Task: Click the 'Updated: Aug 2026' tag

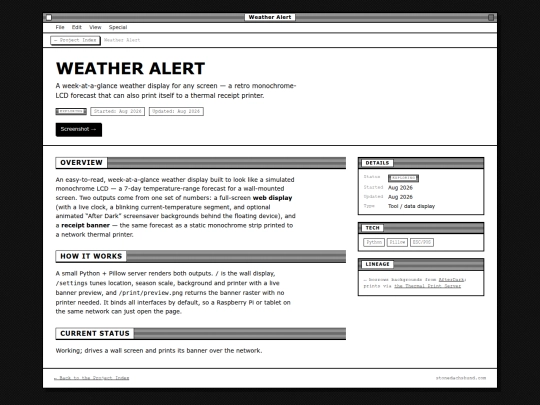Action: (x=176, y=111)
